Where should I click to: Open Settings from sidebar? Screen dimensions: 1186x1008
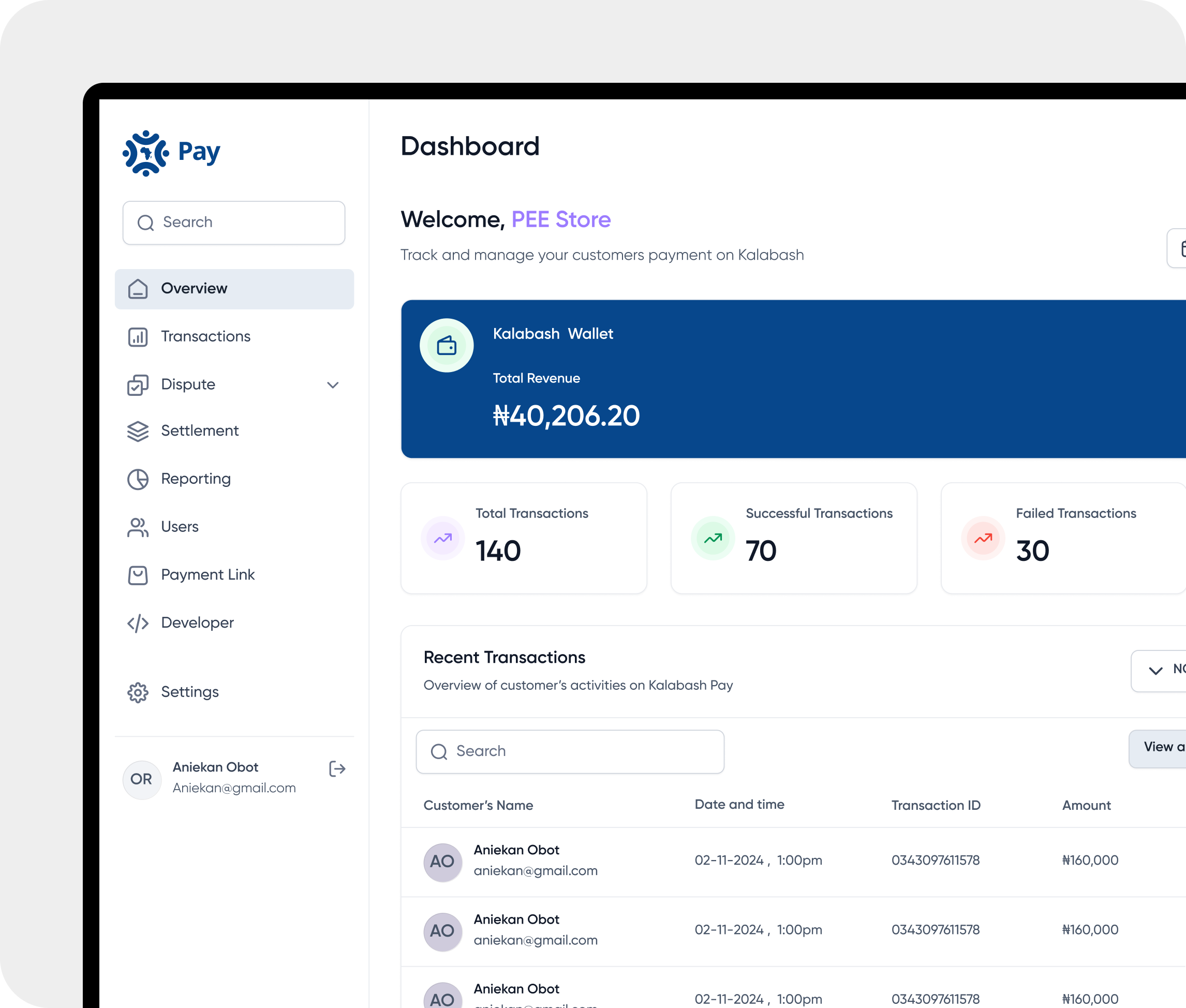pos(234,692)
